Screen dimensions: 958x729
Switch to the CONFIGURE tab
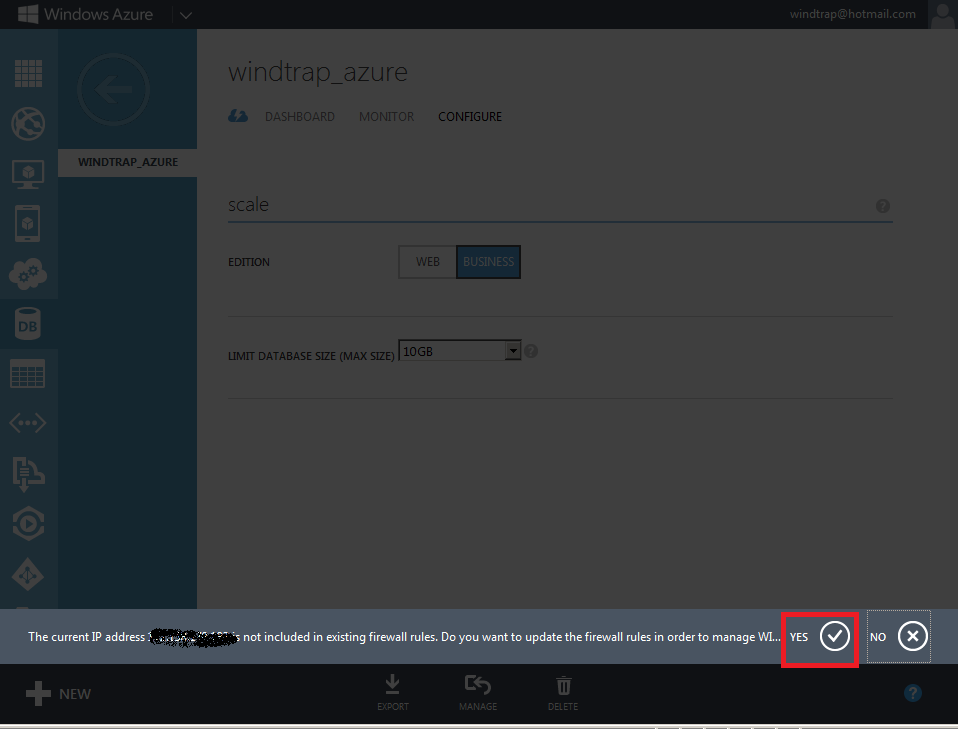click(x=470, y=116)
